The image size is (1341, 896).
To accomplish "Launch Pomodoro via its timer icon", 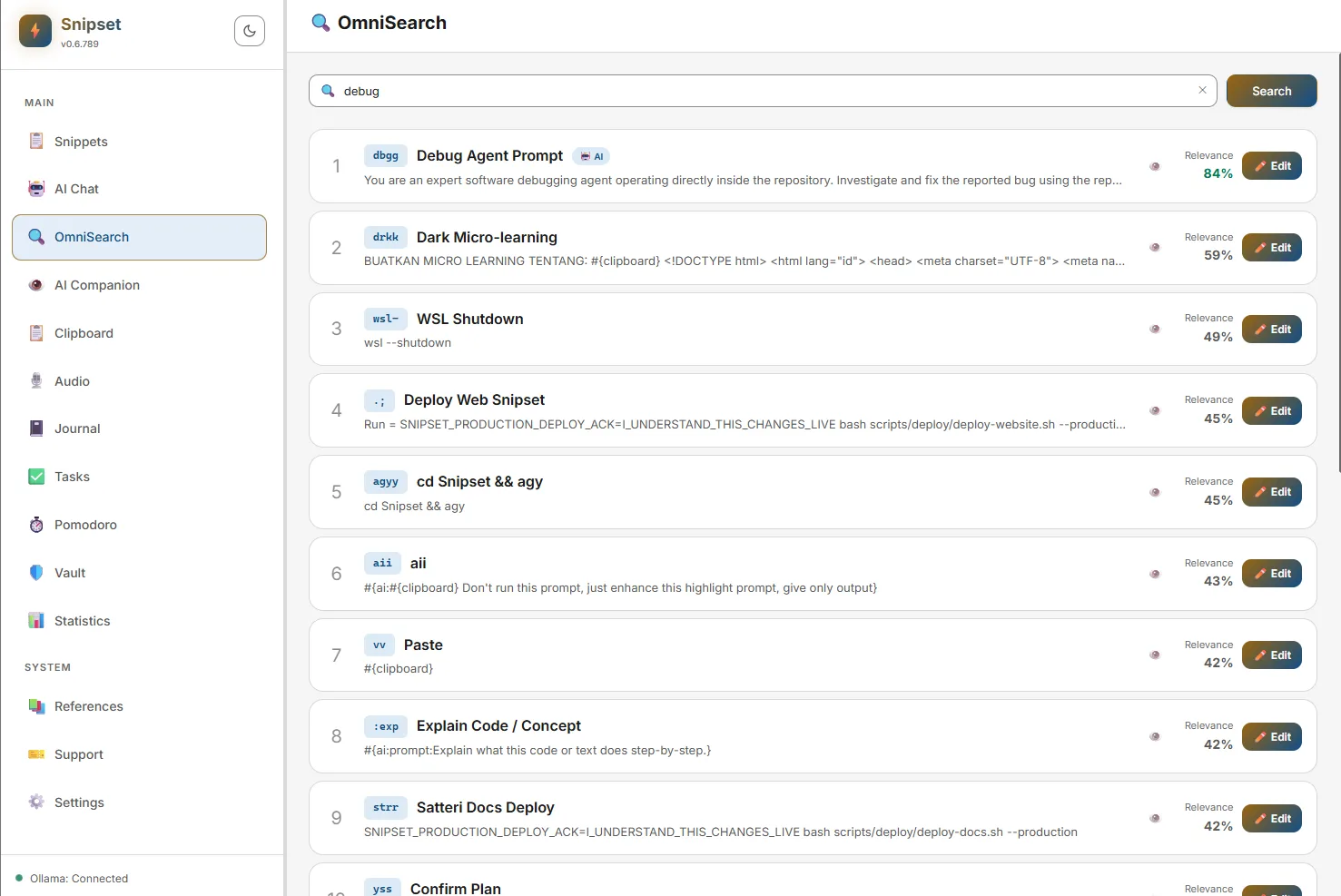I will point(36,525).
